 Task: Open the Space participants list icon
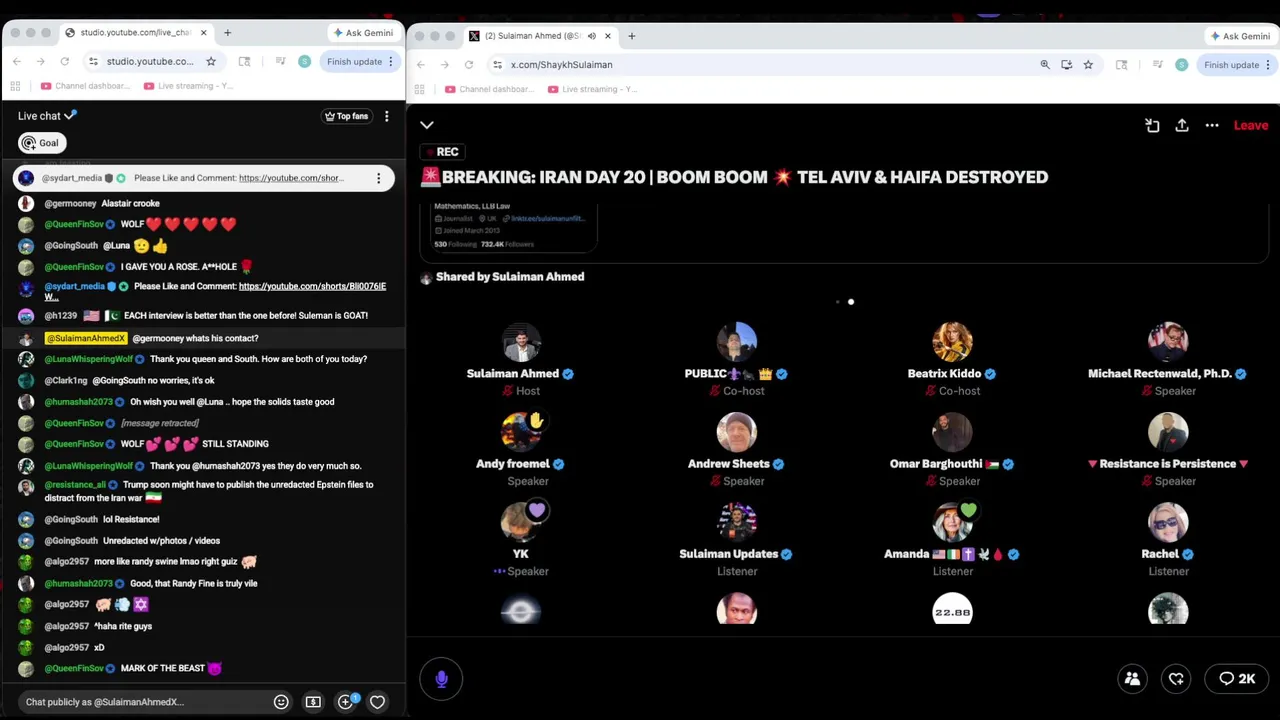coord(1132,679)
